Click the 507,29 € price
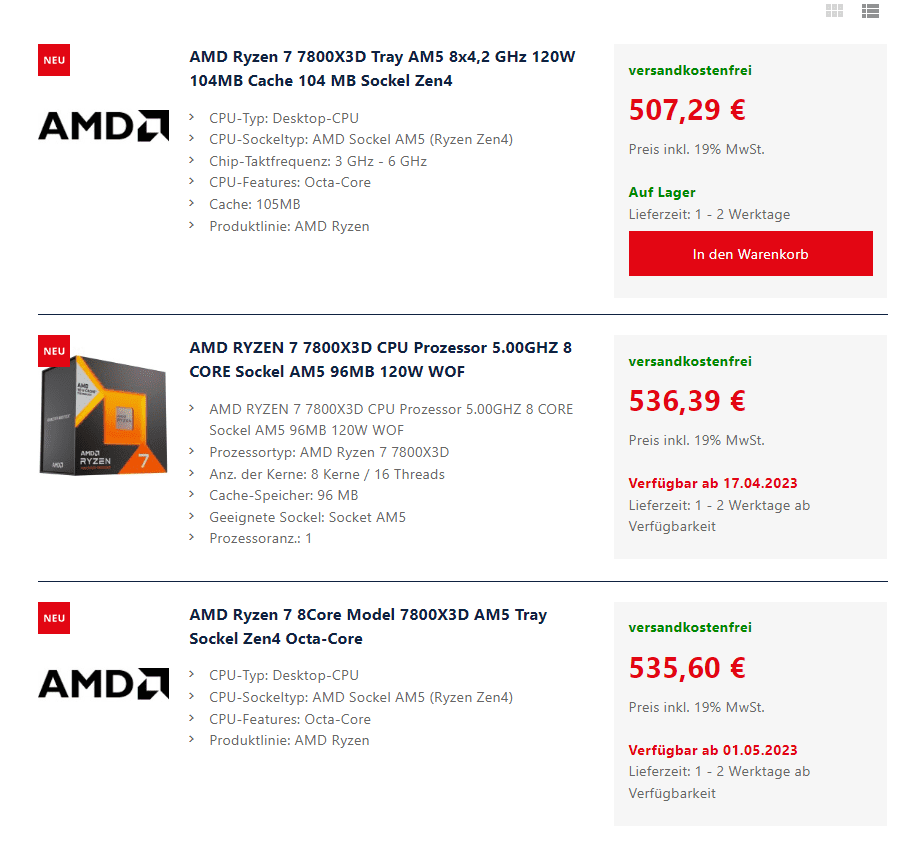This screenshot has height=846, width=922. point(687,110)
